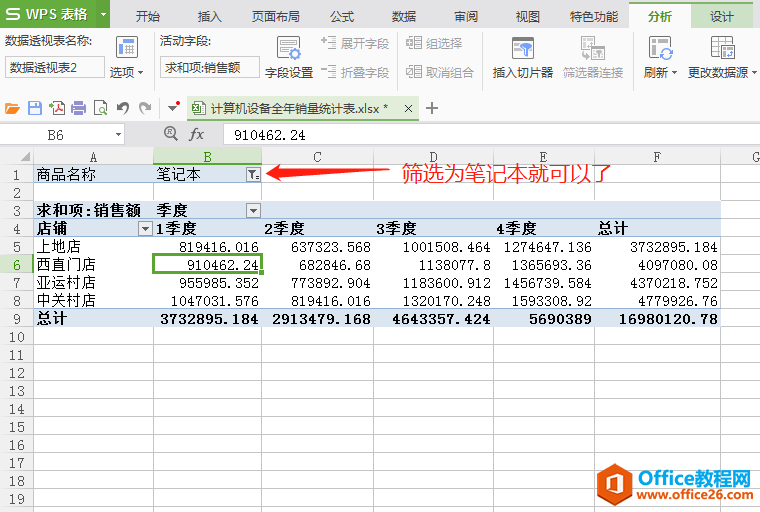Select the 中关村店 cell

pyautogui.click(x=94, y=301)
